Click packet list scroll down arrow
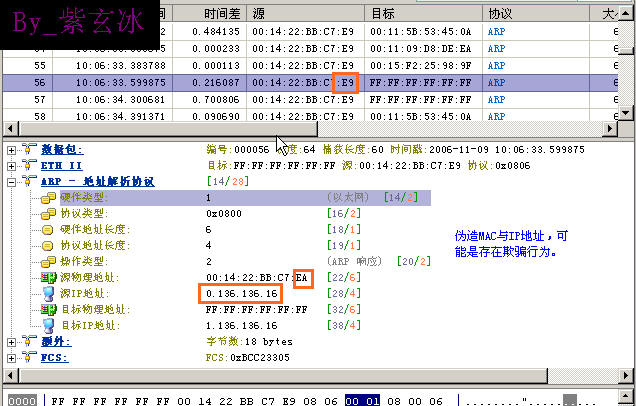 [x=626, y=113]
